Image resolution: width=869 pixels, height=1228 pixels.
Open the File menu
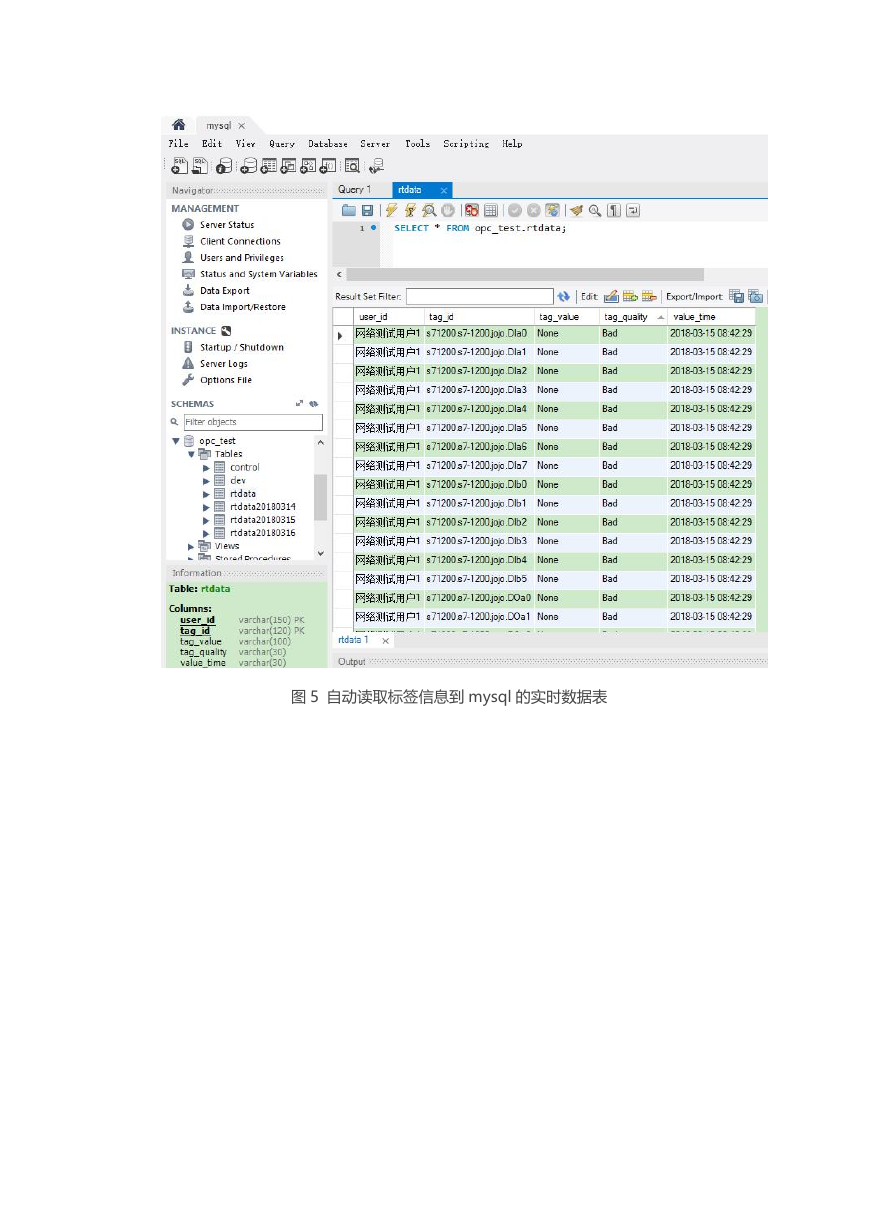click(x=178, y=144)
